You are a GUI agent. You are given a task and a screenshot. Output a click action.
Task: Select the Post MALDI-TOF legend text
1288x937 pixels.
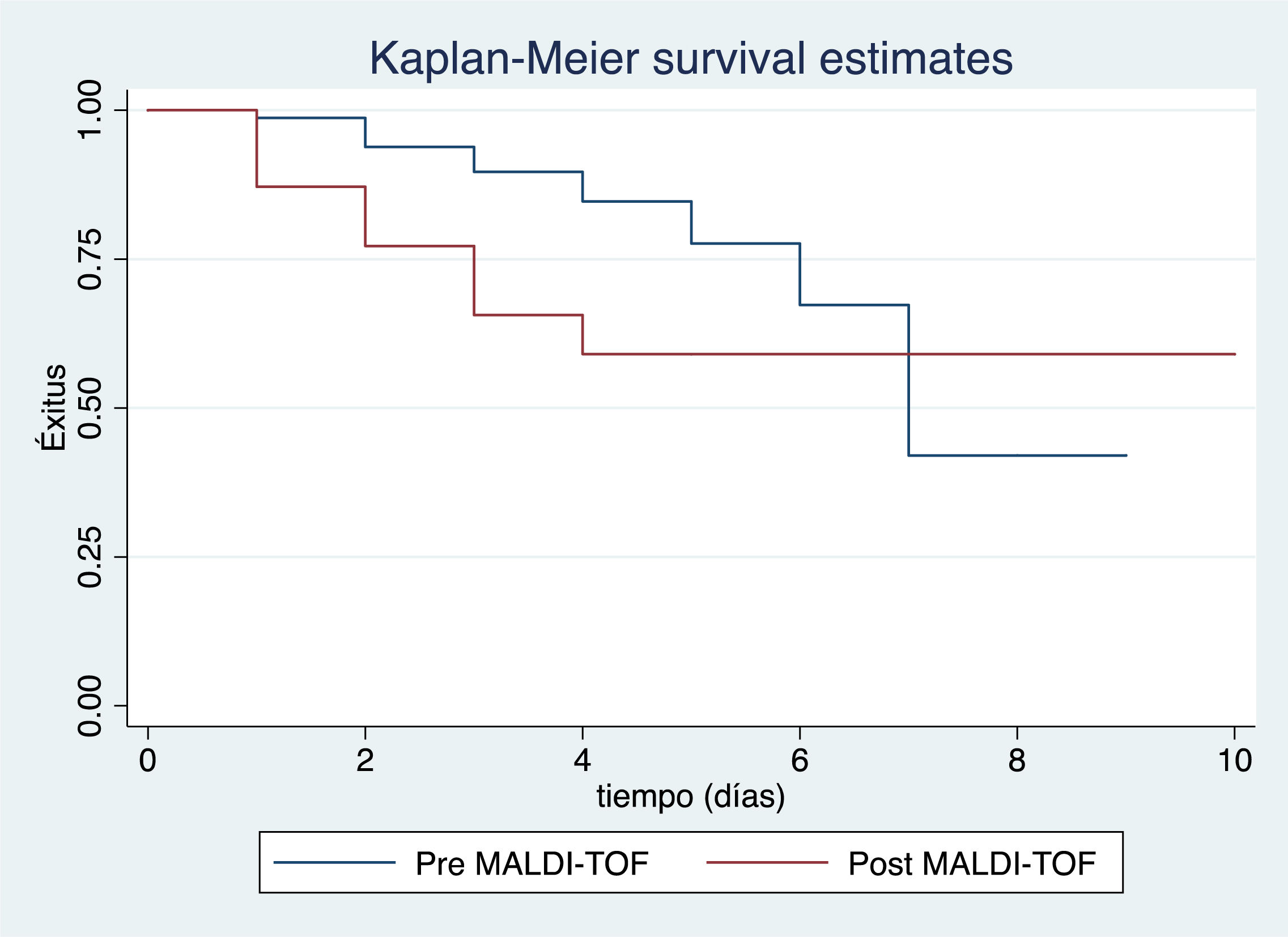click(x=972, y=864)
